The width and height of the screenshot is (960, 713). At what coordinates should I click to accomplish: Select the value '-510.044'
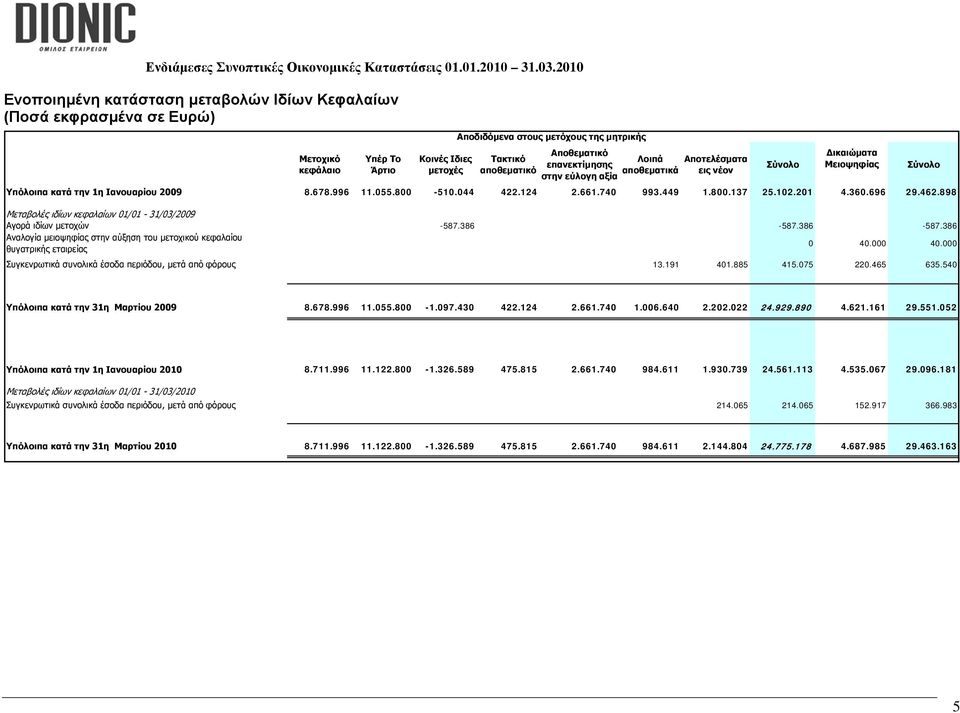454,192
